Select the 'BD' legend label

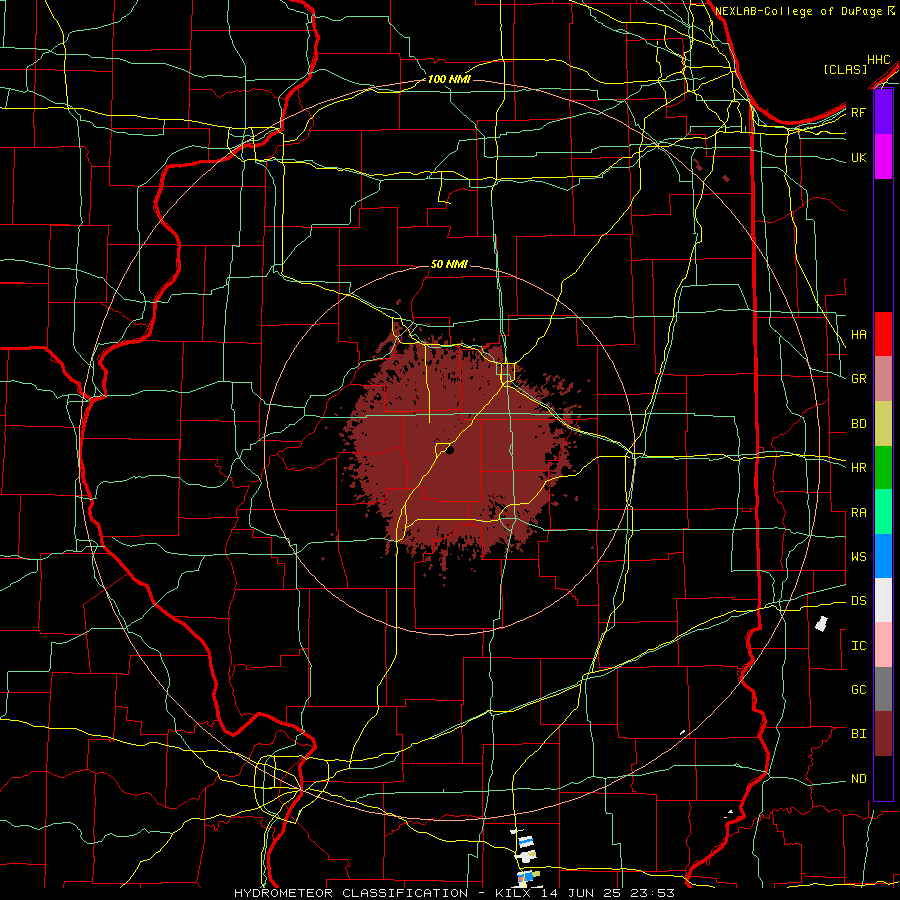(859, 424)
